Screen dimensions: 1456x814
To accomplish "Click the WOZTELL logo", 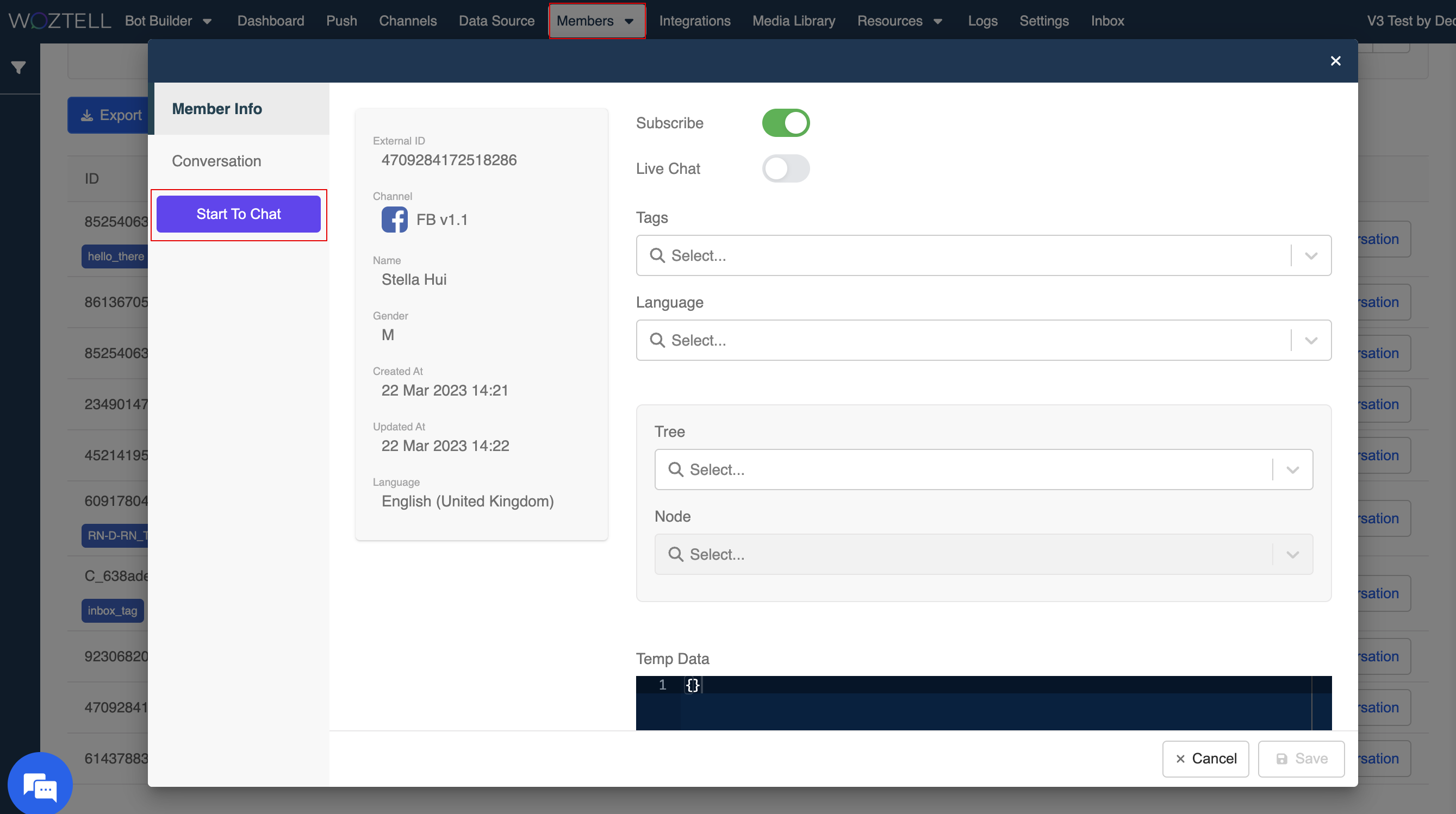I will (x=60, y=21).
